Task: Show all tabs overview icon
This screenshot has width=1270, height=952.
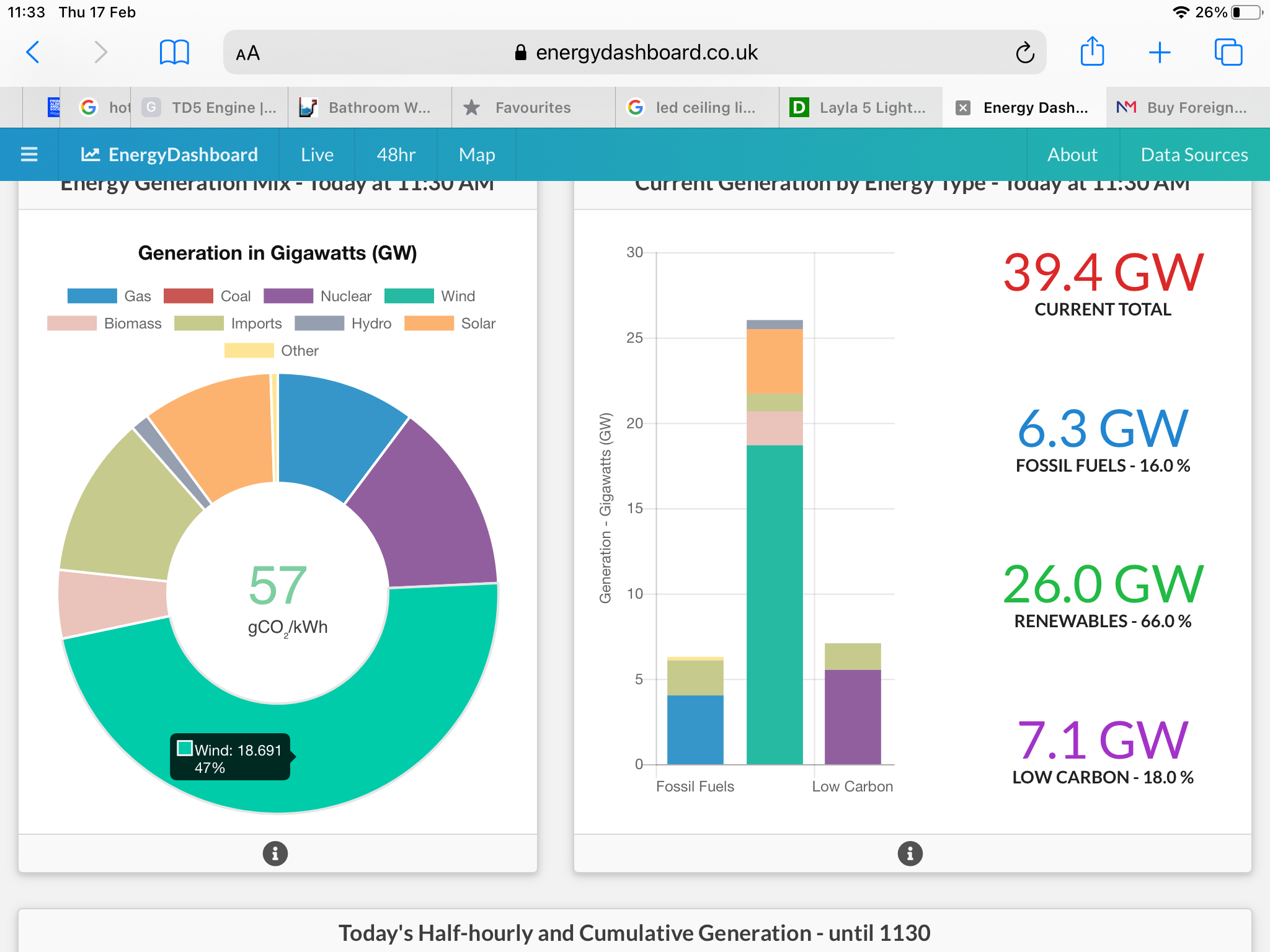Action: pyautogui.click(x=1228, y=53)
